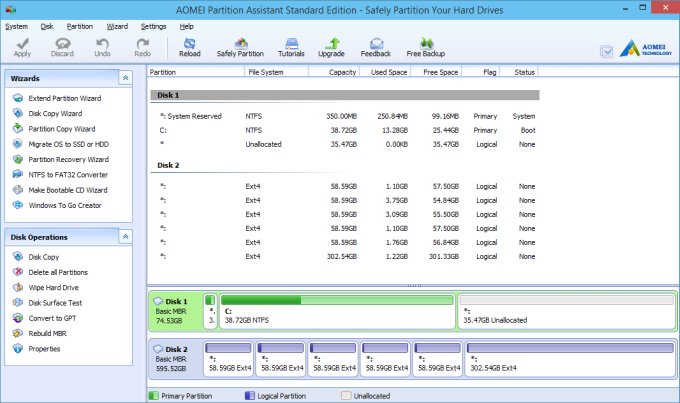Open the Help menu
The height and width of the screenshot is (403, 680).
(186, 26)
